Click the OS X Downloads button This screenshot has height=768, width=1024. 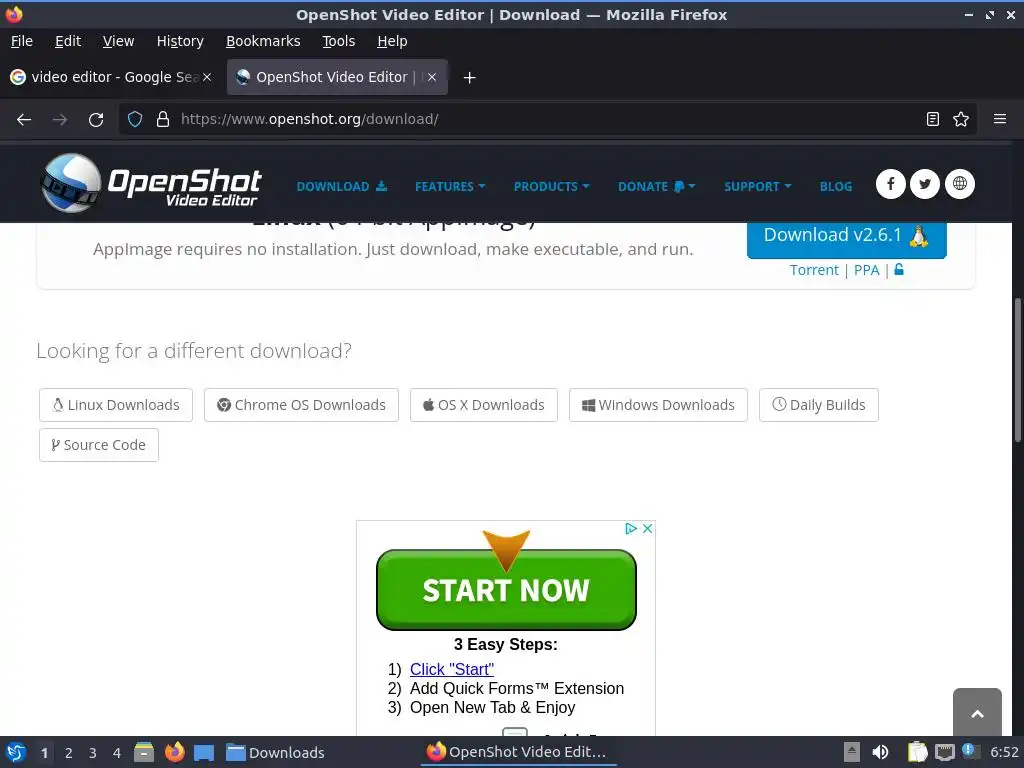point(484,405)
